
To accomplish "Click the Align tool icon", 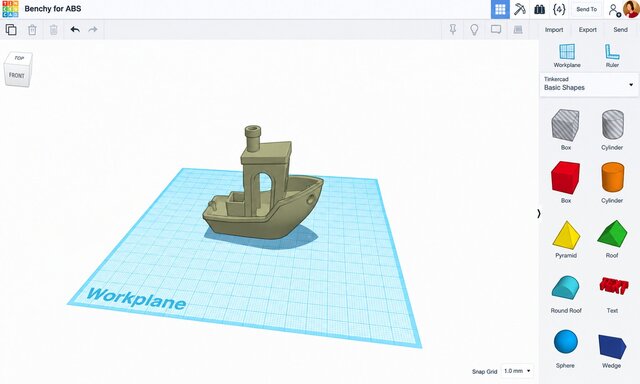I will [x=518, y=29].
